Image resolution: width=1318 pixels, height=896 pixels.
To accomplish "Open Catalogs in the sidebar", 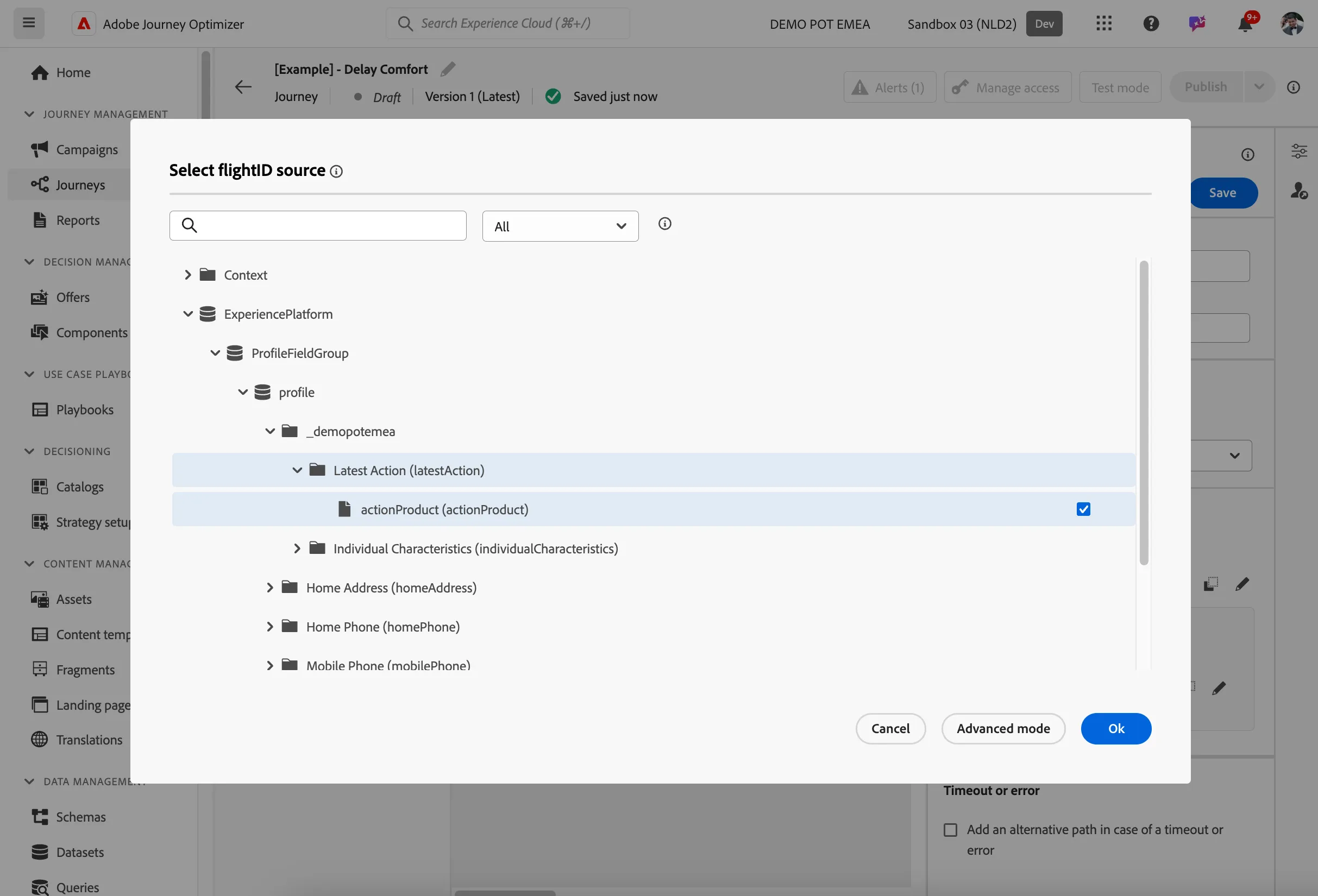I will pos(79,487).
